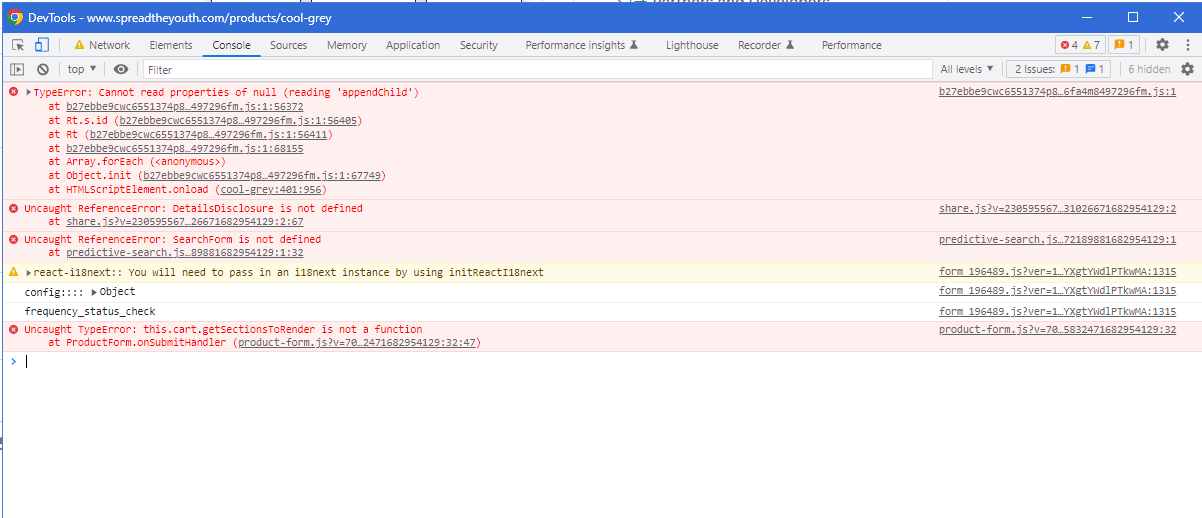Open Rt stack link js:1:56411
This screenshot has width=1202, height=518.
click(x=208, y=134)
